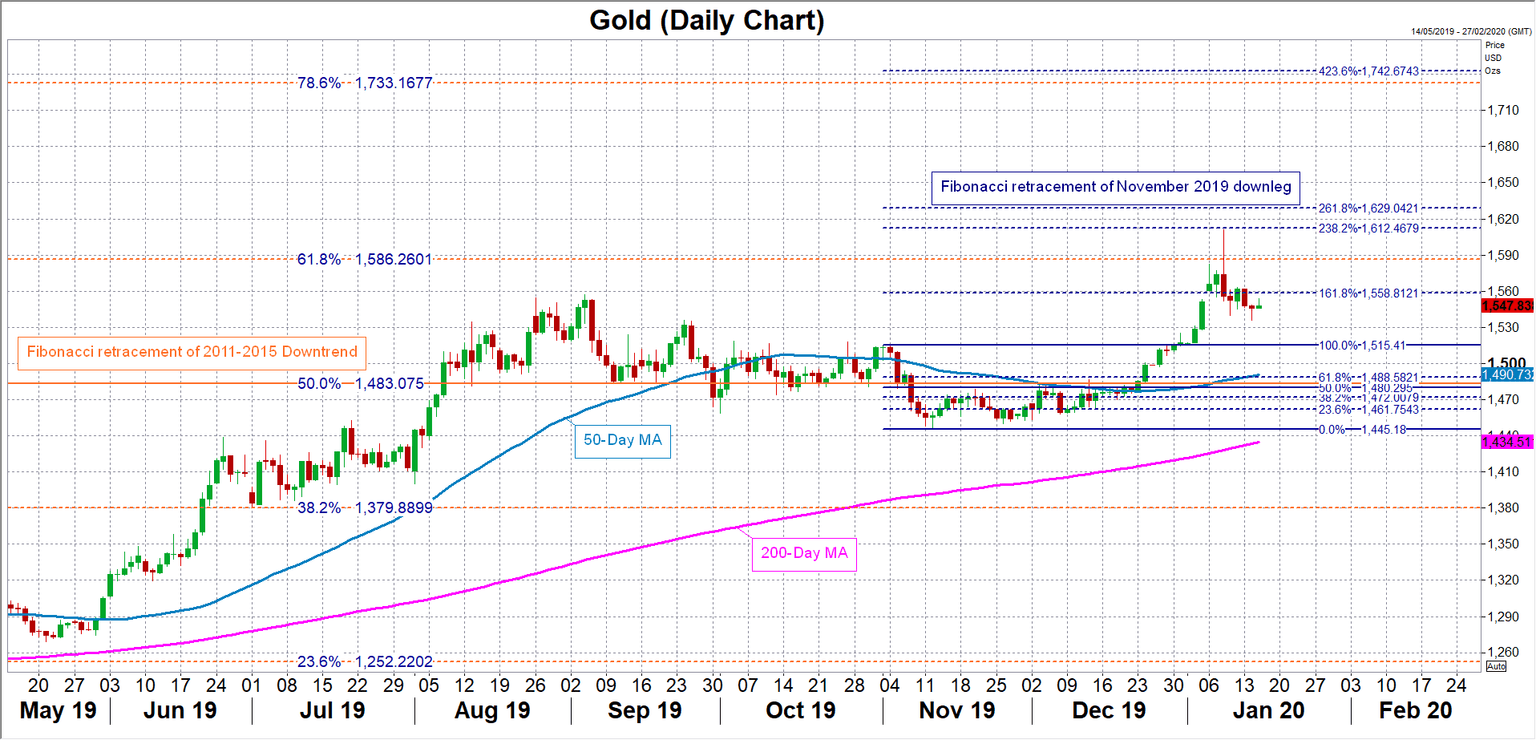
Task: Select the red 1,547.83 last price tag
Action: 1508,303
